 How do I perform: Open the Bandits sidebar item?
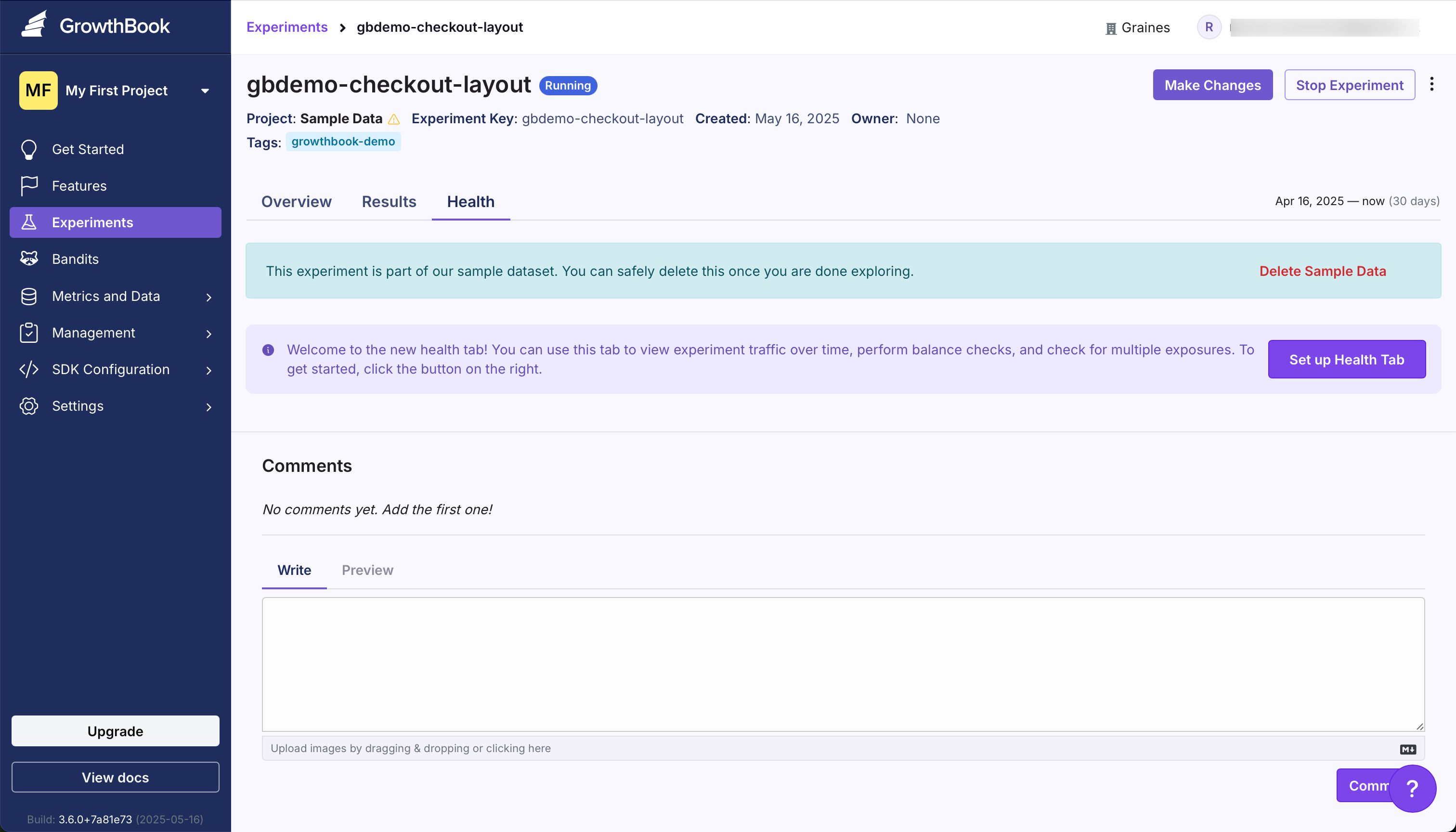click(116, 259)
